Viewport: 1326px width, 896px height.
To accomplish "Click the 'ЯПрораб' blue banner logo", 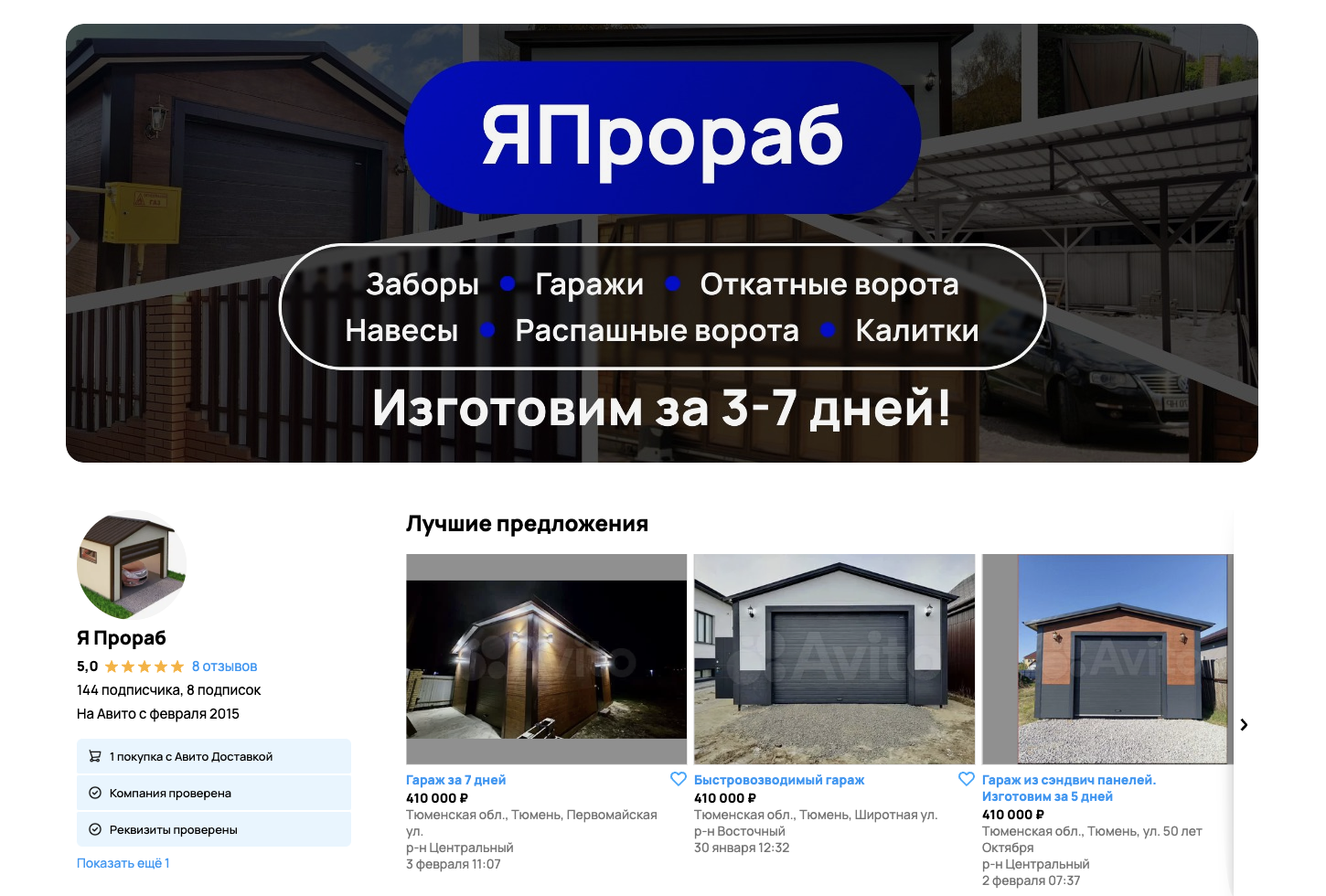I will pyautogui.click(x=662, y=137).
